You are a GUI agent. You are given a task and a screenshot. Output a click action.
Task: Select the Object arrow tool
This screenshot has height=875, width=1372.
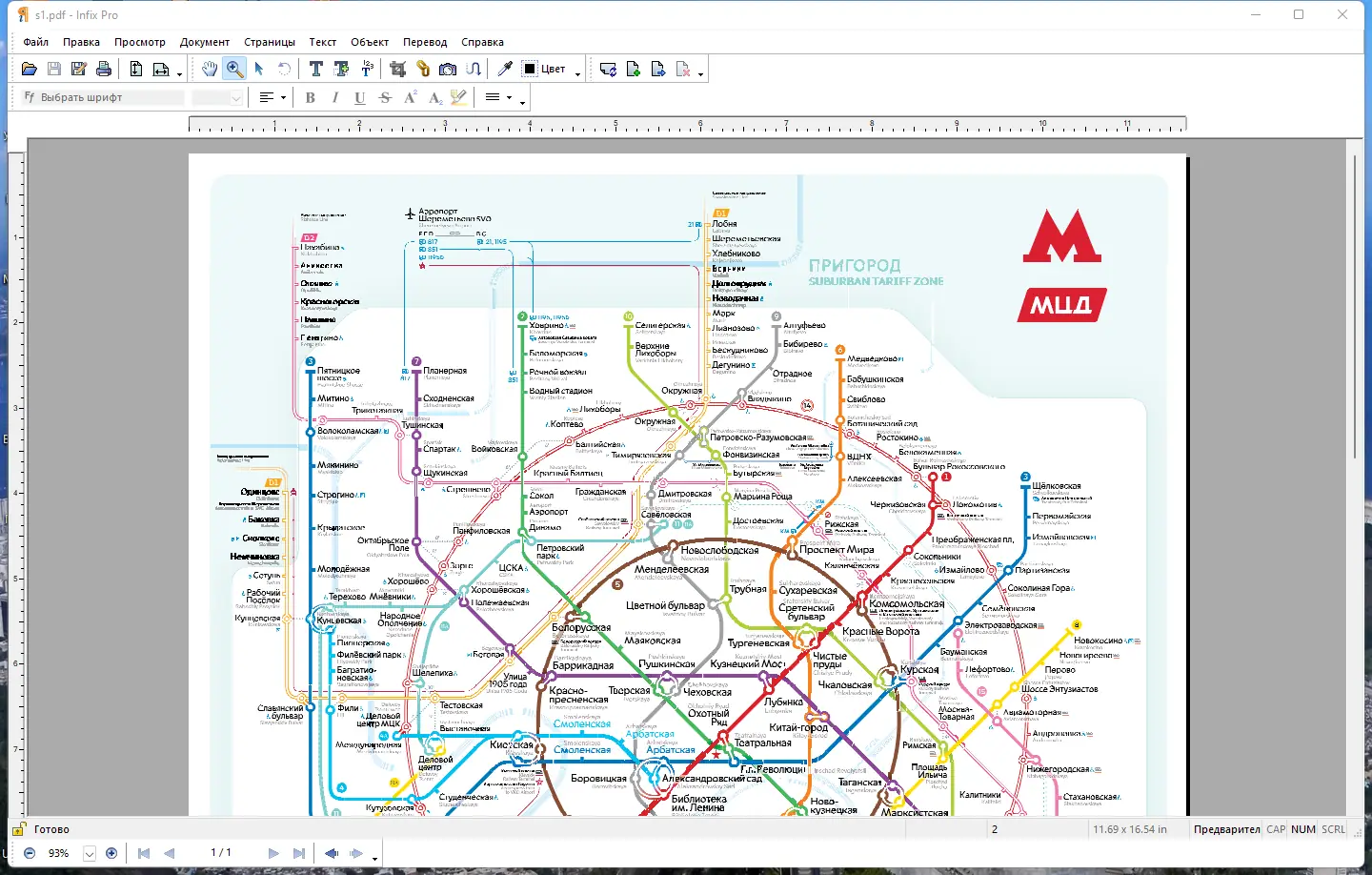[259, 69]
